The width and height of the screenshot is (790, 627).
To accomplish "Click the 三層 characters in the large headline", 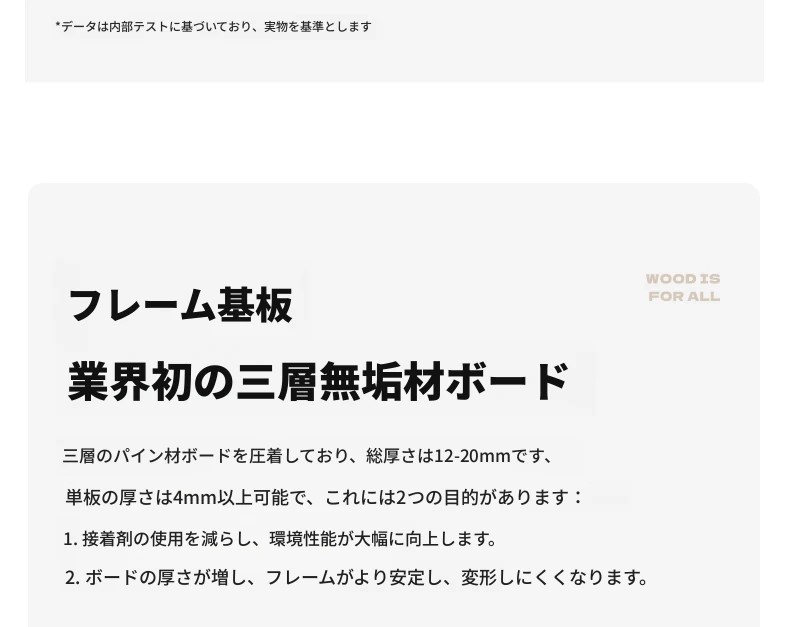I will [277, 382].
